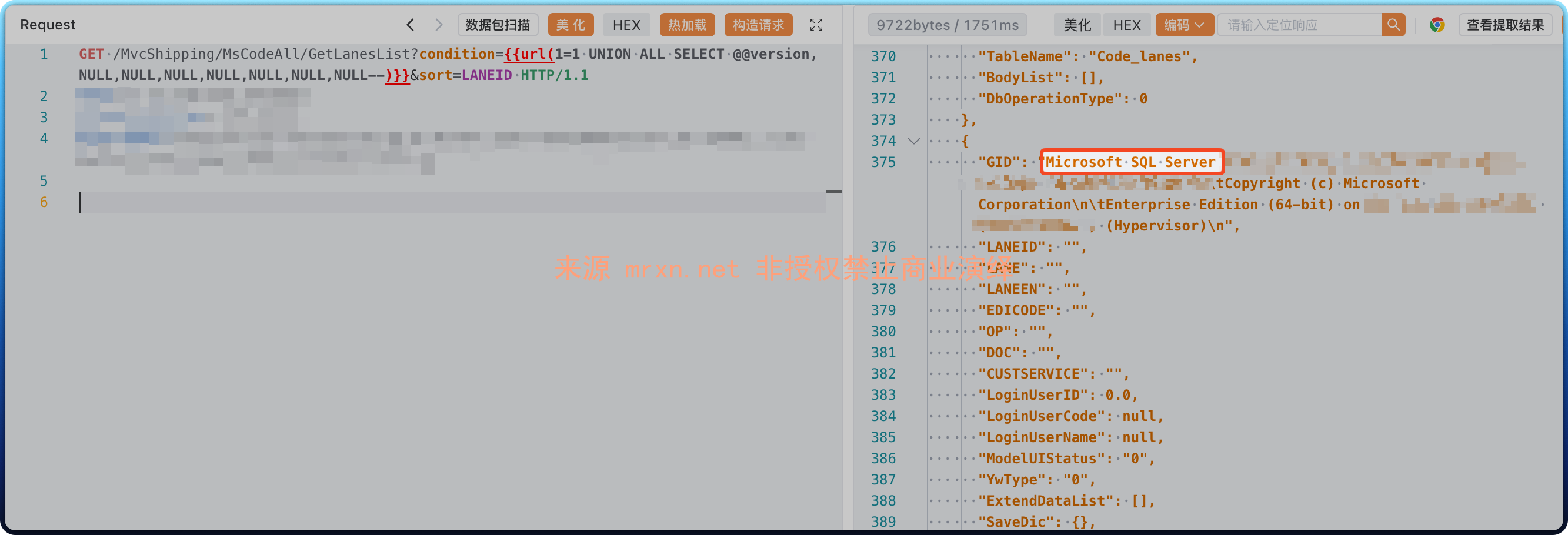Open response in Chrome browser icon
1568x535 pixels.
[x=1437, y=25]
